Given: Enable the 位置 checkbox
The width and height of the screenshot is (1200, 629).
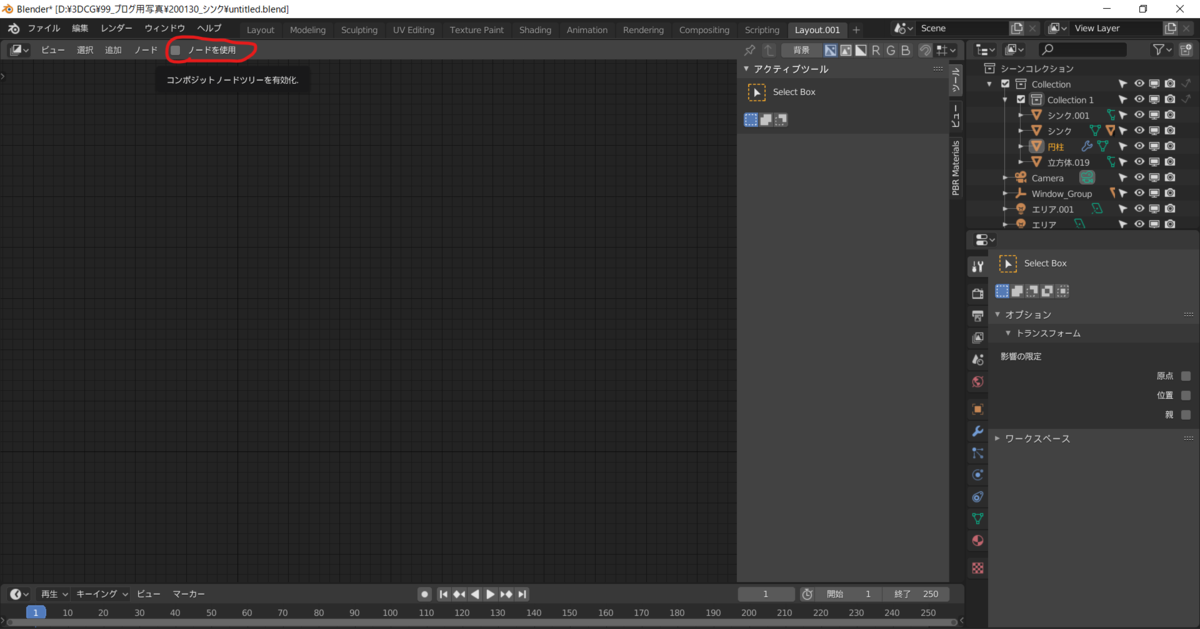Looking at the screenshot, I should [x=1186, y=395].
